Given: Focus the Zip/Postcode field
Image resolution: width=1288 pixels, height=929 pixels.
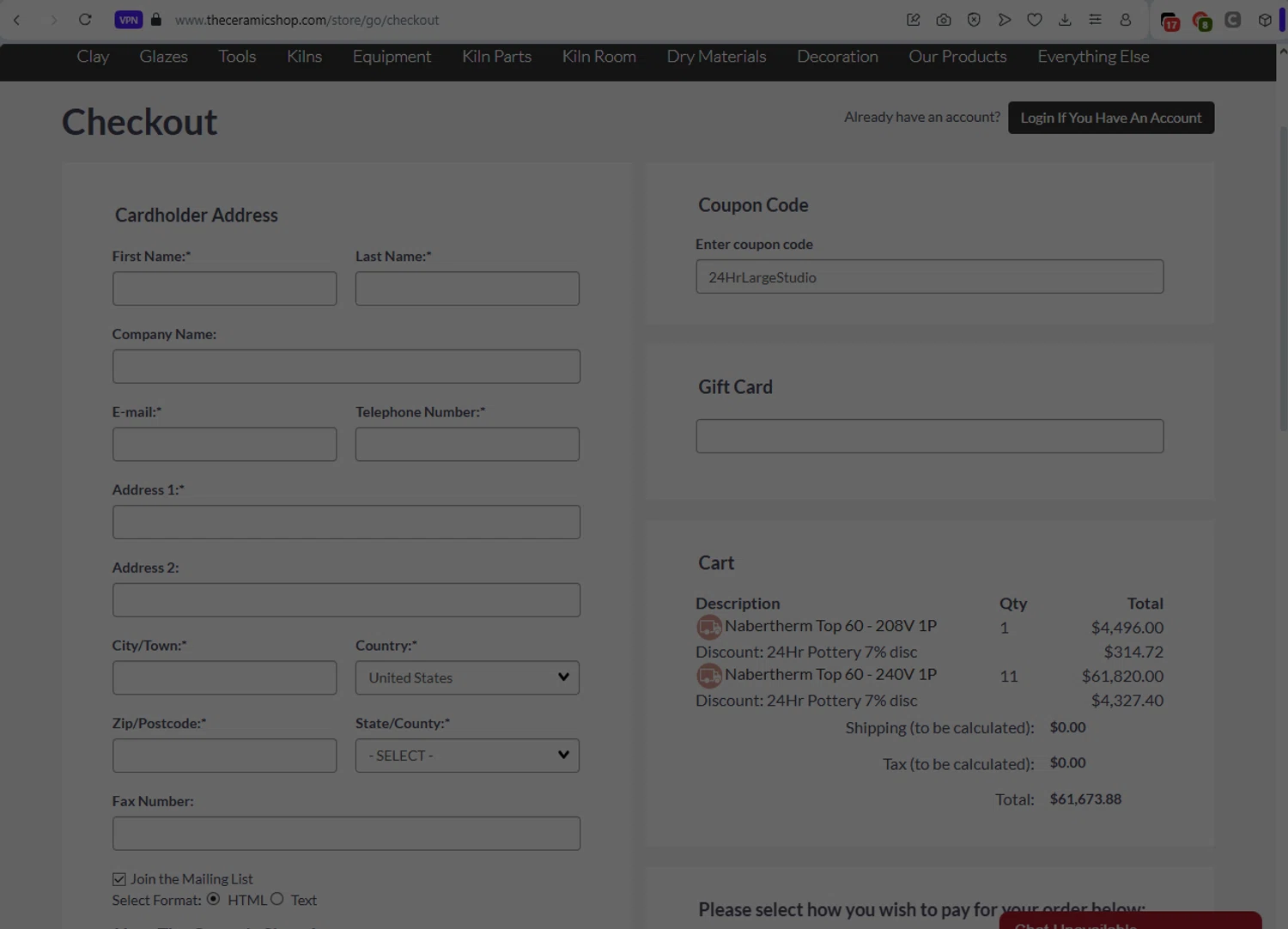Looking at the screenshot, I should [224, 756].
